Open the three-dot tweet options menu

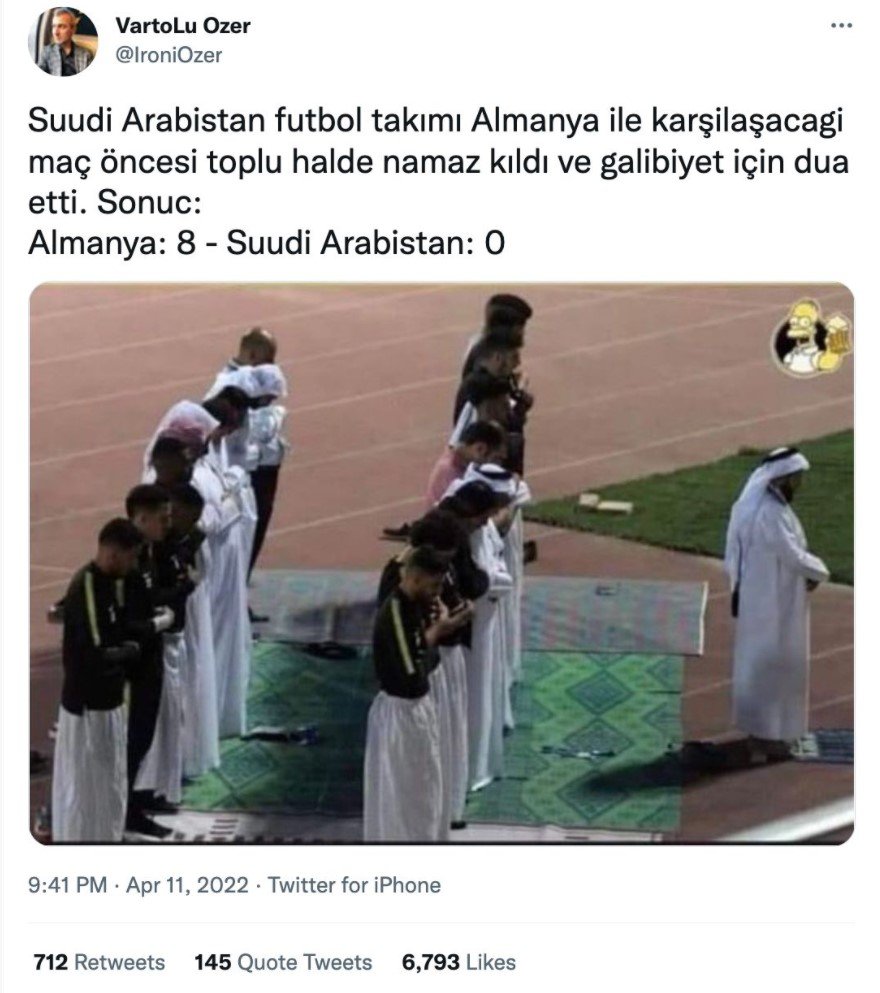pyautogui.click(x=841, y=26)
